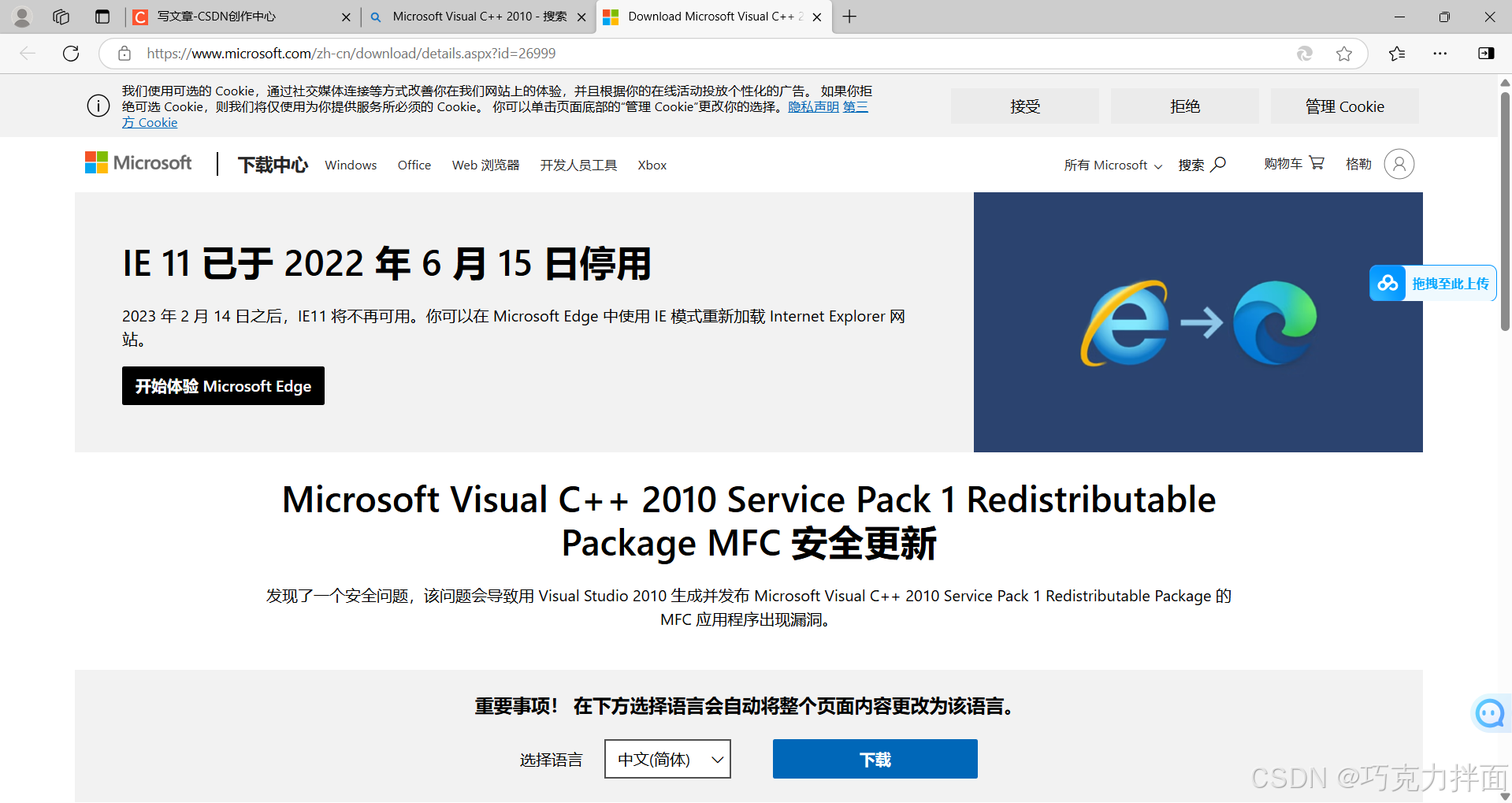This screenshot has height=803, width=1512.
Task: Click the 管理 Cookie button
Action: click(1344, 106)
